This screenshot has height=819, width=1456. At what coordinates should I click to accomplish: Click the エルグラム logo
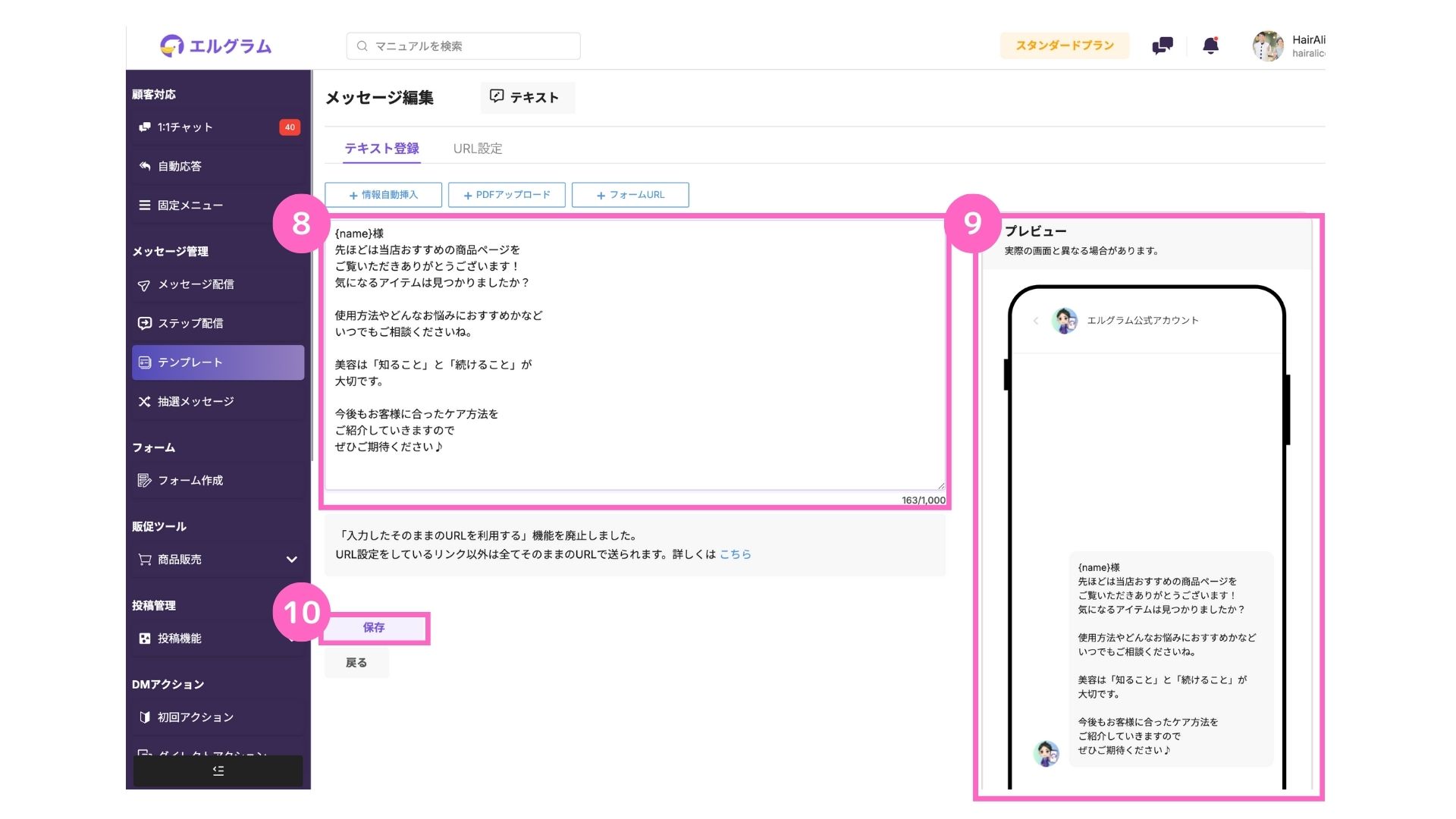coord(215,46)
